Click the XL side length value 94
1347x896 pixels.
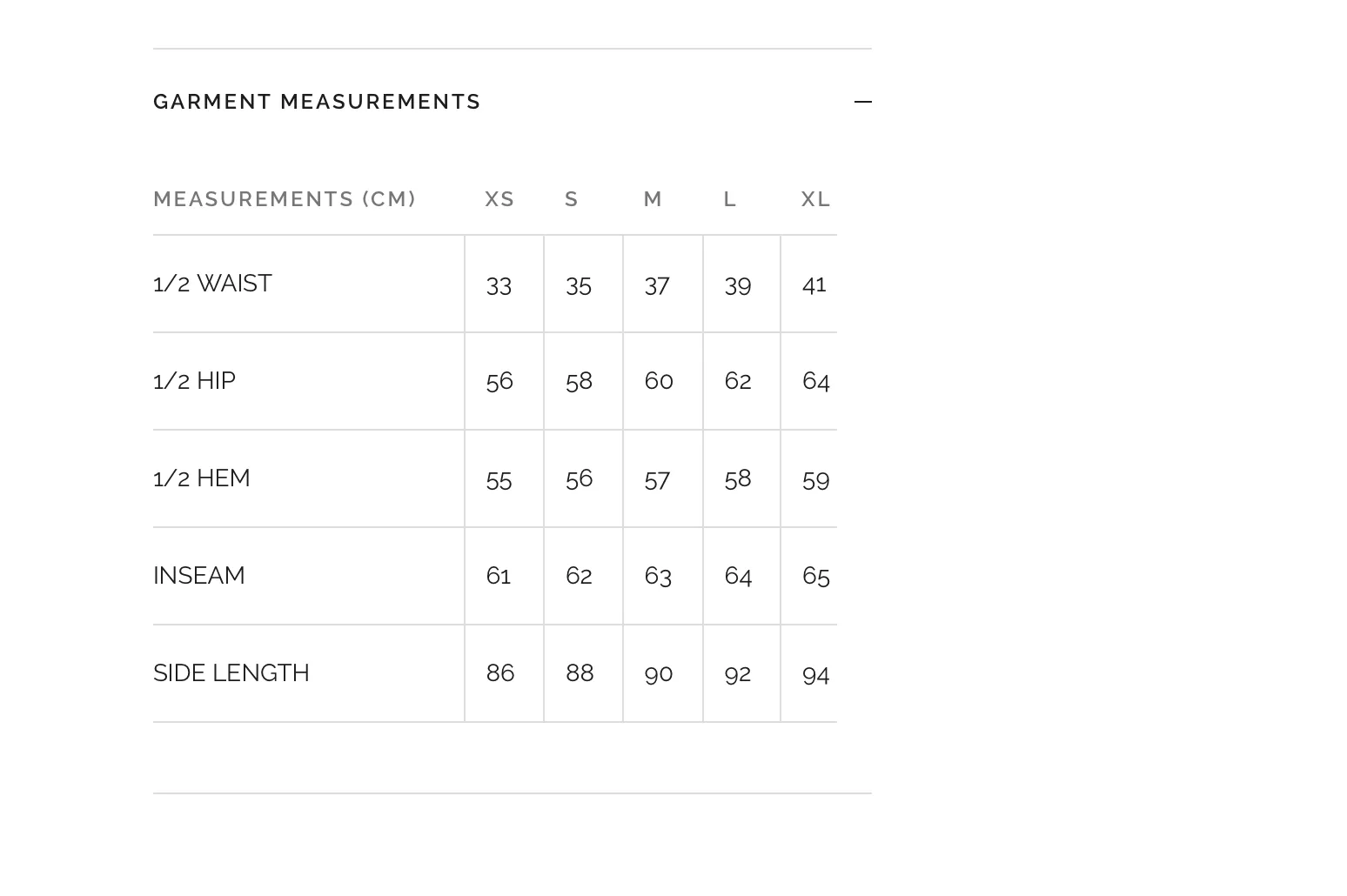pyautogui.click(x=815, y=675)
